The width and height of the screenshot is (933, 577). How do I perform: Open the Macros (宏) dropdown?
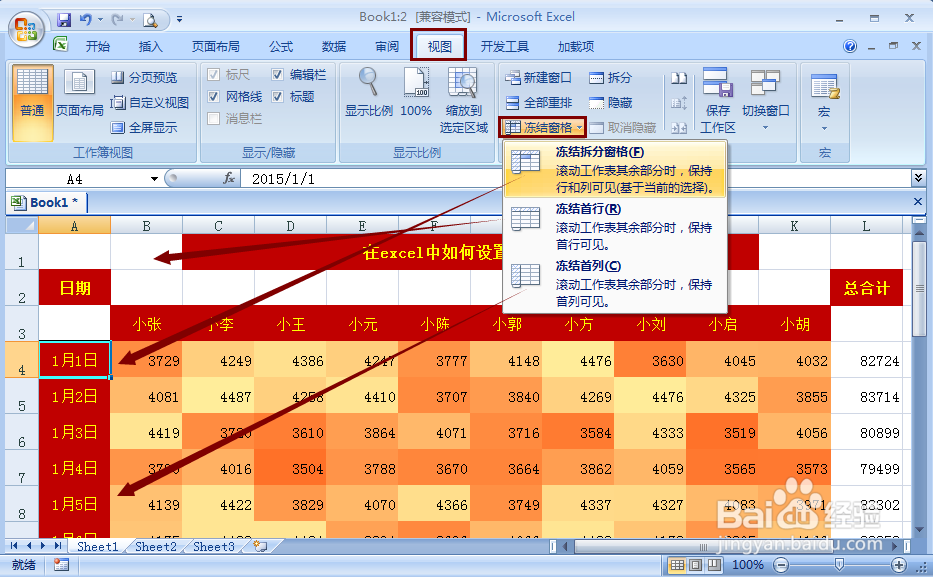point(824,100)
